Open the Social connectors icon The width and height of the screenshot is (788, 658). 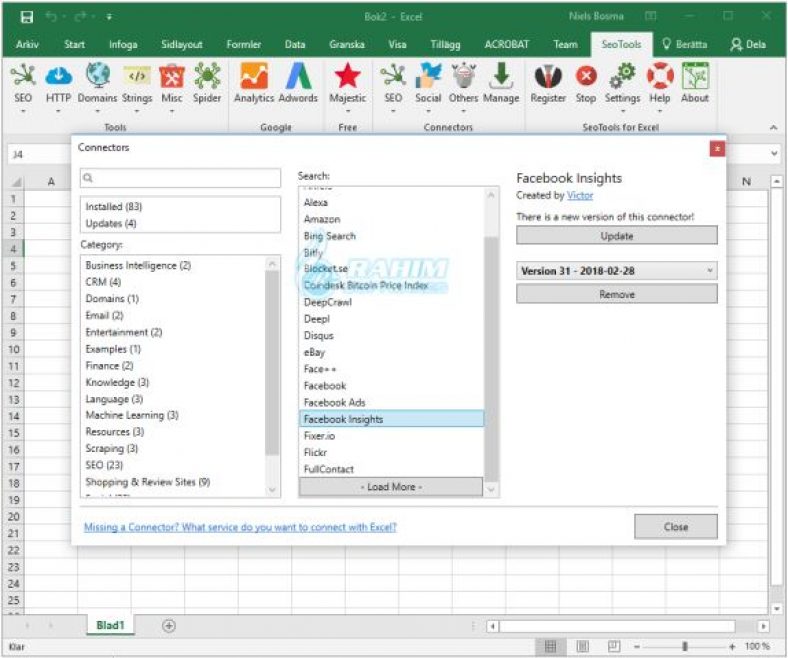pyautogui.click(x=428, y=75)
